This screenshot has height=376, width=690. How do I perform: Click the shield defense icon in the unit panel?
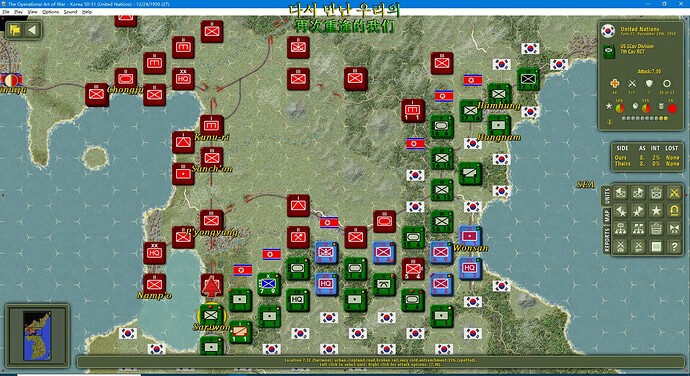click(649, 83)
